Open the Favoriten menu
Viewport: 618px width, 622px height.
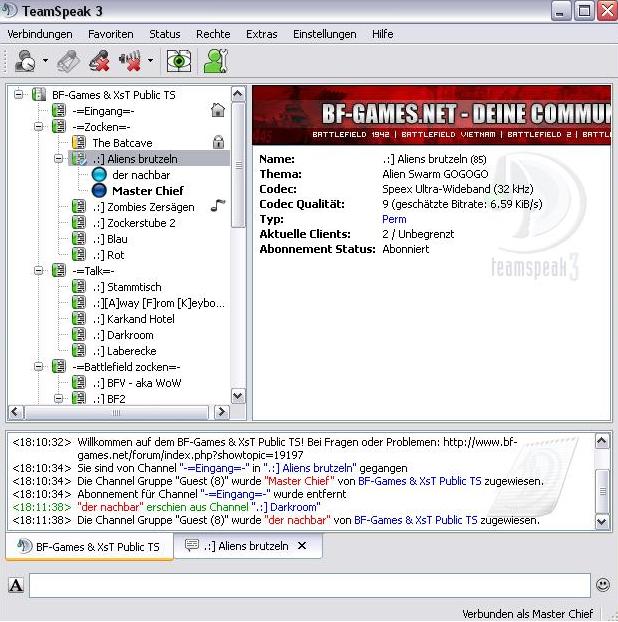pyautogui.click(x=111, y=34)
